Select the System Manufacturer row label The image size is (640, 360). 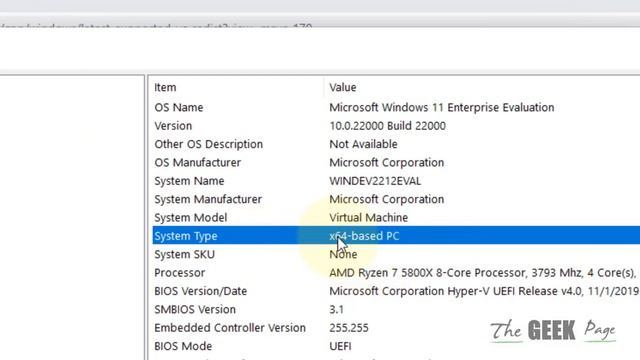(208, 199)
